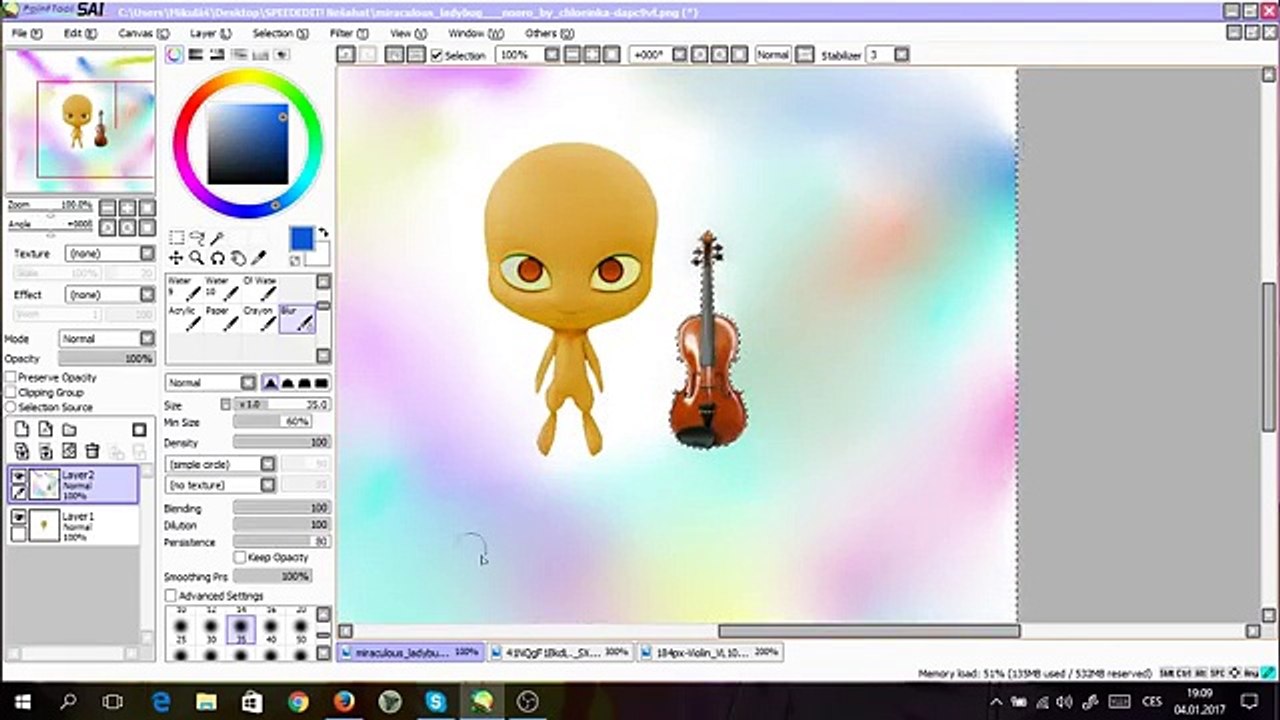Enable the Selection Source option

11,407
